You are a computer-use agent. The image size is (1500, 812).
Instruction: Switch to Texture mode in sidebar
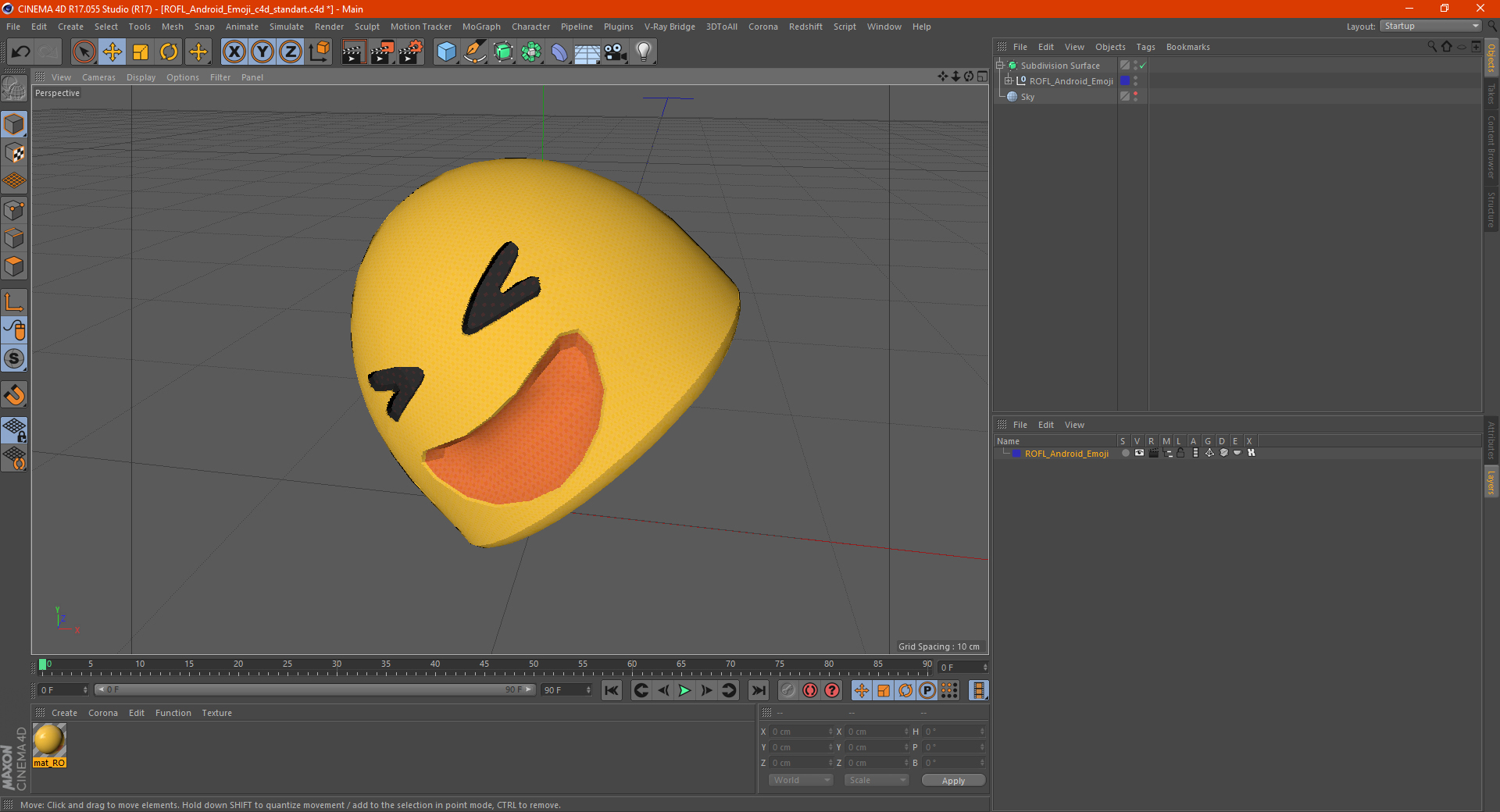[x=14, y=153]
